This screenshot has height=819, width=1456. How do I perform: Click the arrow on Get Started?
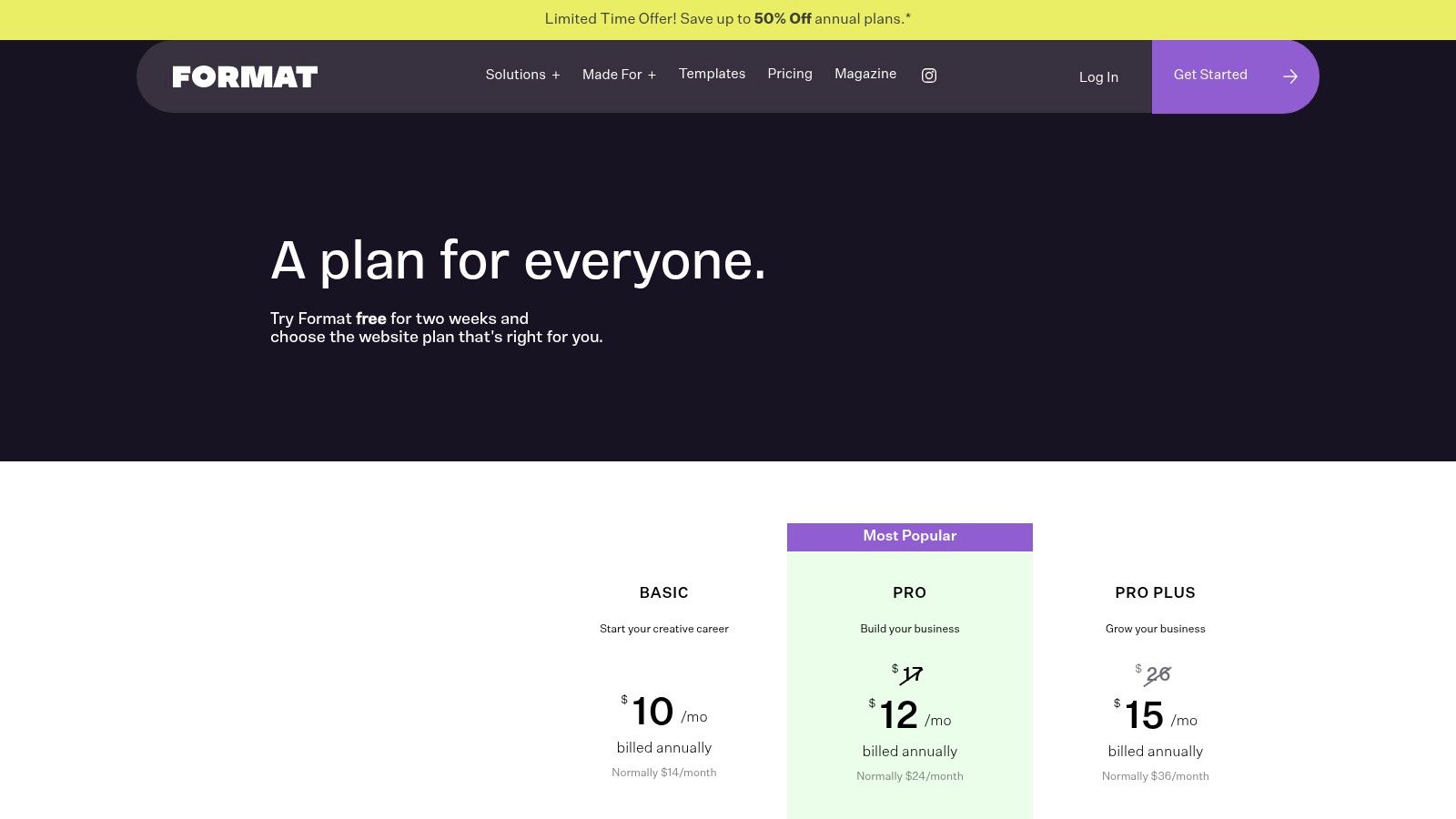click(1290, 76)
